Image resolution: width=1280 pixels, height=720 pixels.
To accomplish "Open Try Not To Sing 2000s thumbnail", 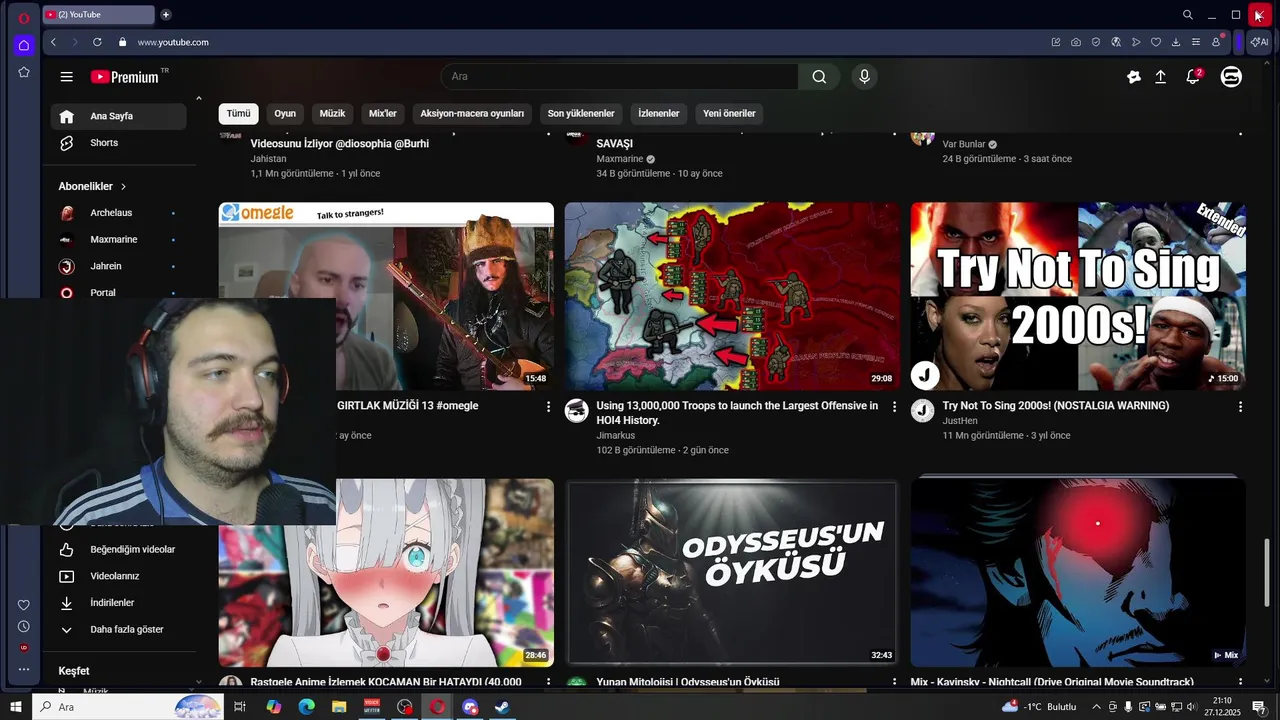I will tap(1078, 296).
